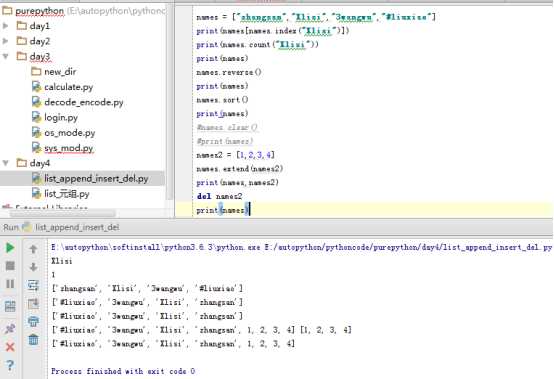Open sys_mod.py in project tree
The image size is (554, 379).
(69, 148)
